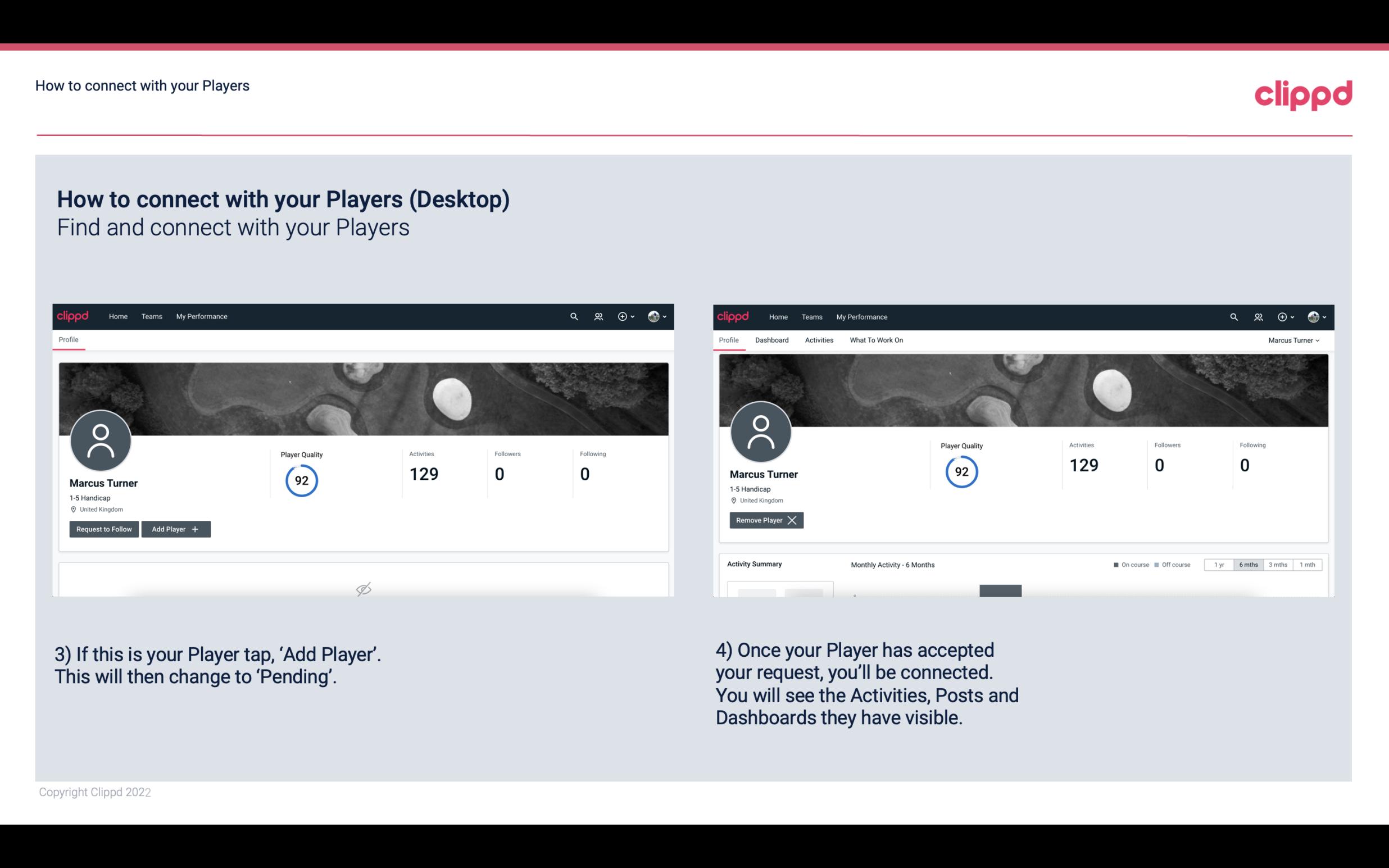
Task: Navigate to the Dashboard tab
Action: click(772, 339)
